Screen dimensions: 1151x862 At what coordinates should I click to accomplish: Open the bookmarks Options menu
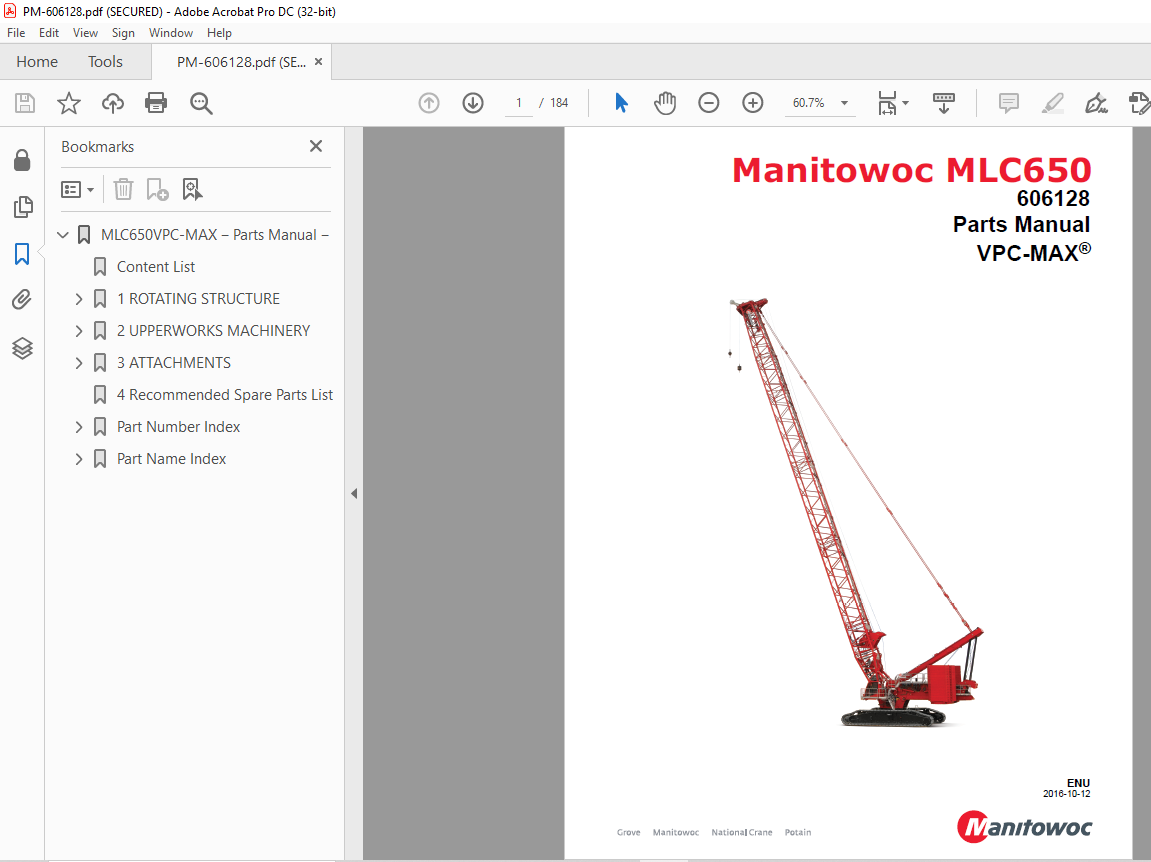[77, 189]
